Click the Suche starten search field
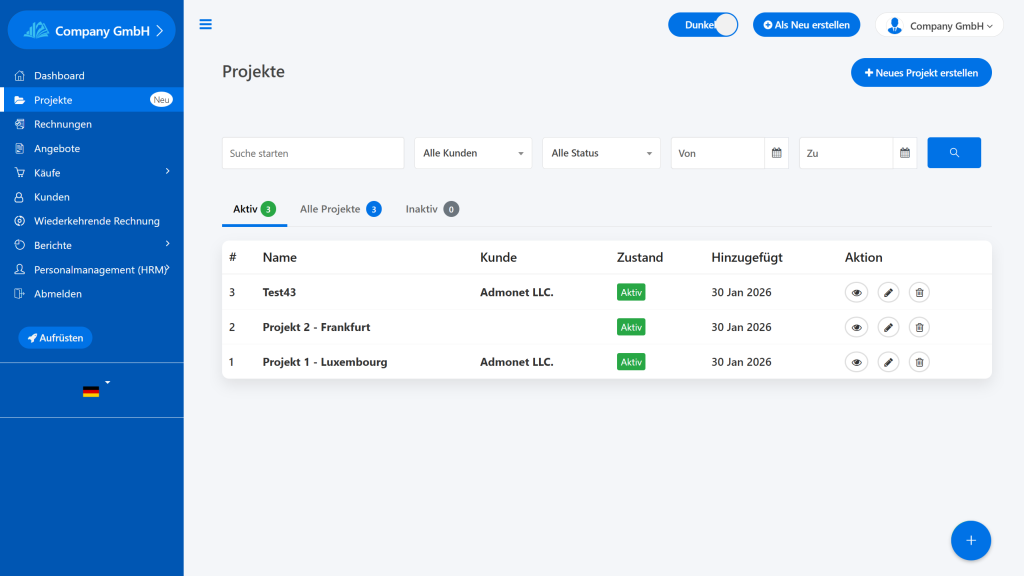The image size is (1024, 576). pos(313,153)
